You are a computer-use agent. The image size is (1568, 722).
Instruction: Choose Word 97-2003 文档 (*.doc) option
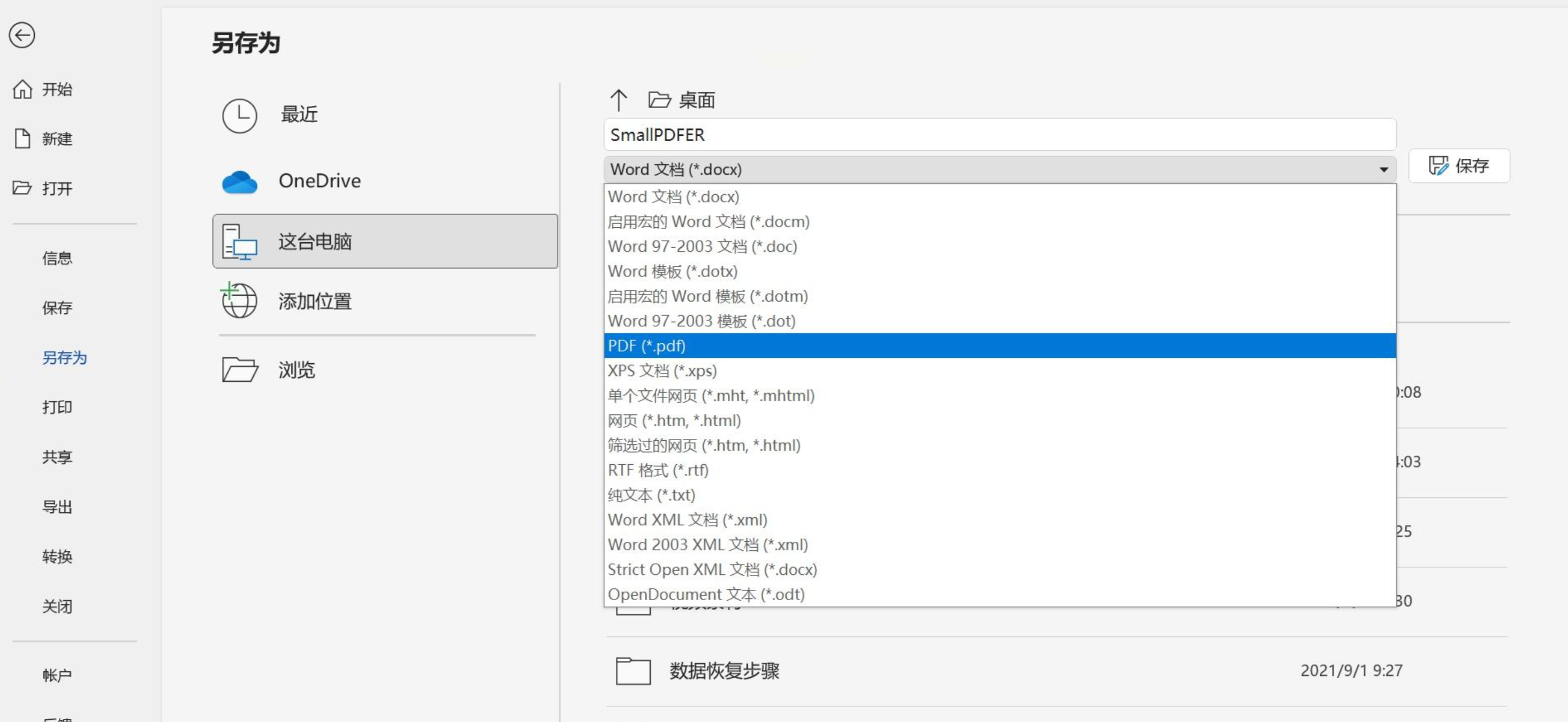pos(702,247)
